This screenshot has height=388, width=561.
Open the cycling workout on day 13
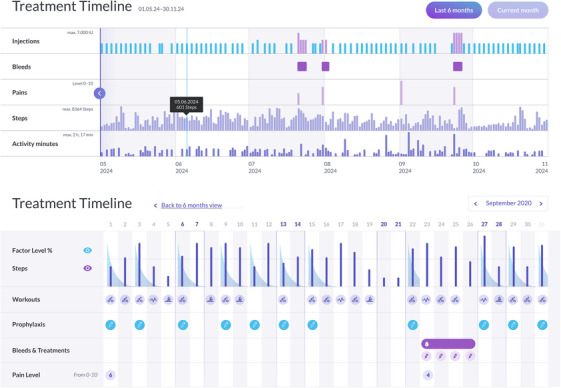pos(283,300)
